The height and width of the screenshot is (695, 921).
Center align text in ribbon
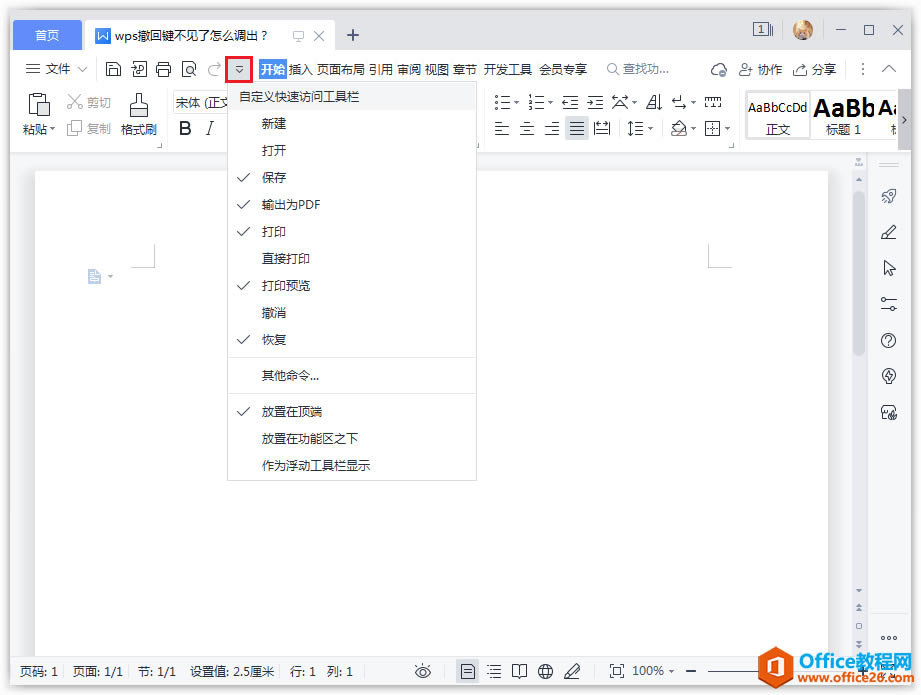click(x=527, y=128)
